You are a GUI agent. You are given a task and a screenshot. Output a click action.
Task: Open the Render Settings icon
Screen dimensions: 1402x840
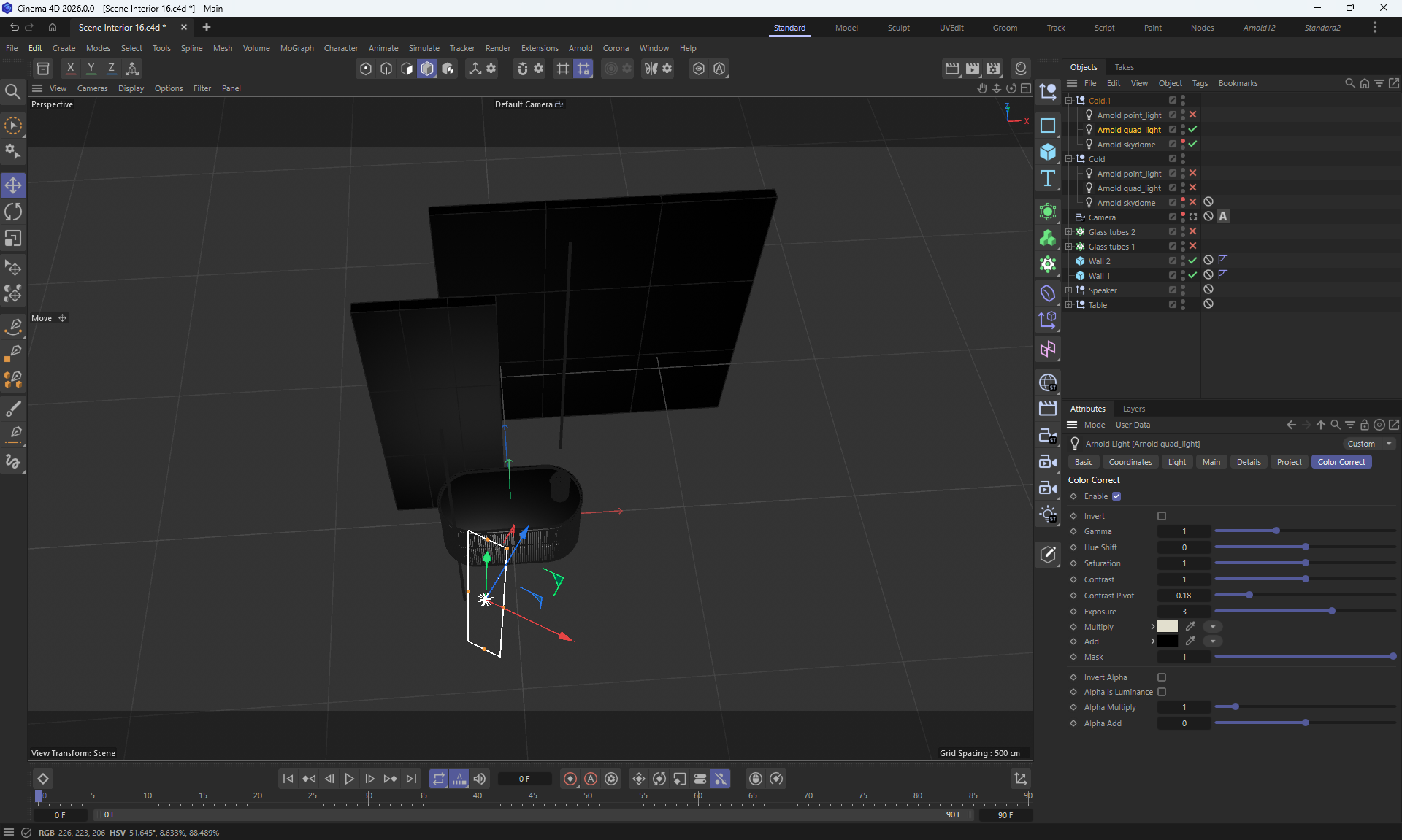[993, 69]
